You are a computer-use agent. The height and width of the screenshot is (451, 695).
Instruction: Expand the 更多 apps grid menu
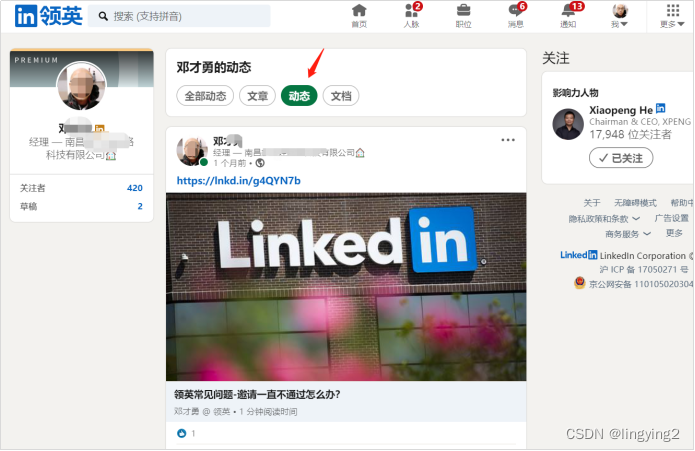pyautogui.click(x=672, y=16)
